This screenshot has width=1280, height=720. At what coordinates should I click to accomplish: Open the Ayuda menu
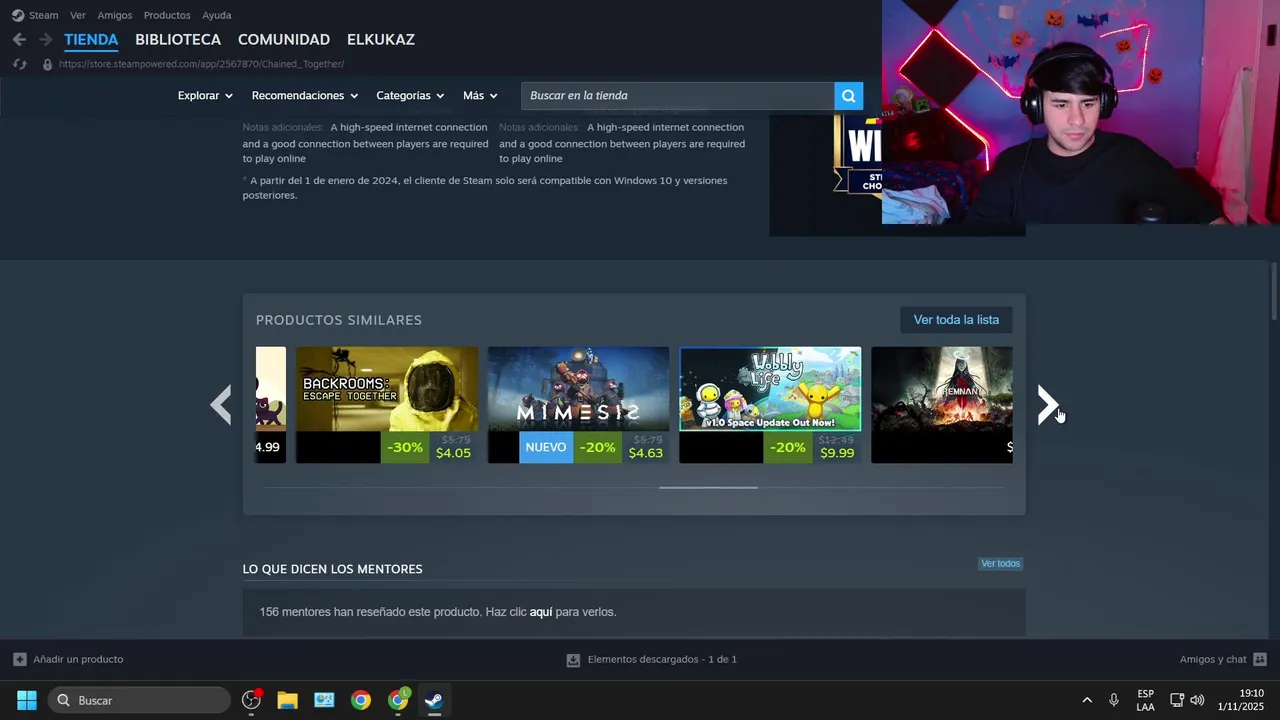coord(217,15)
